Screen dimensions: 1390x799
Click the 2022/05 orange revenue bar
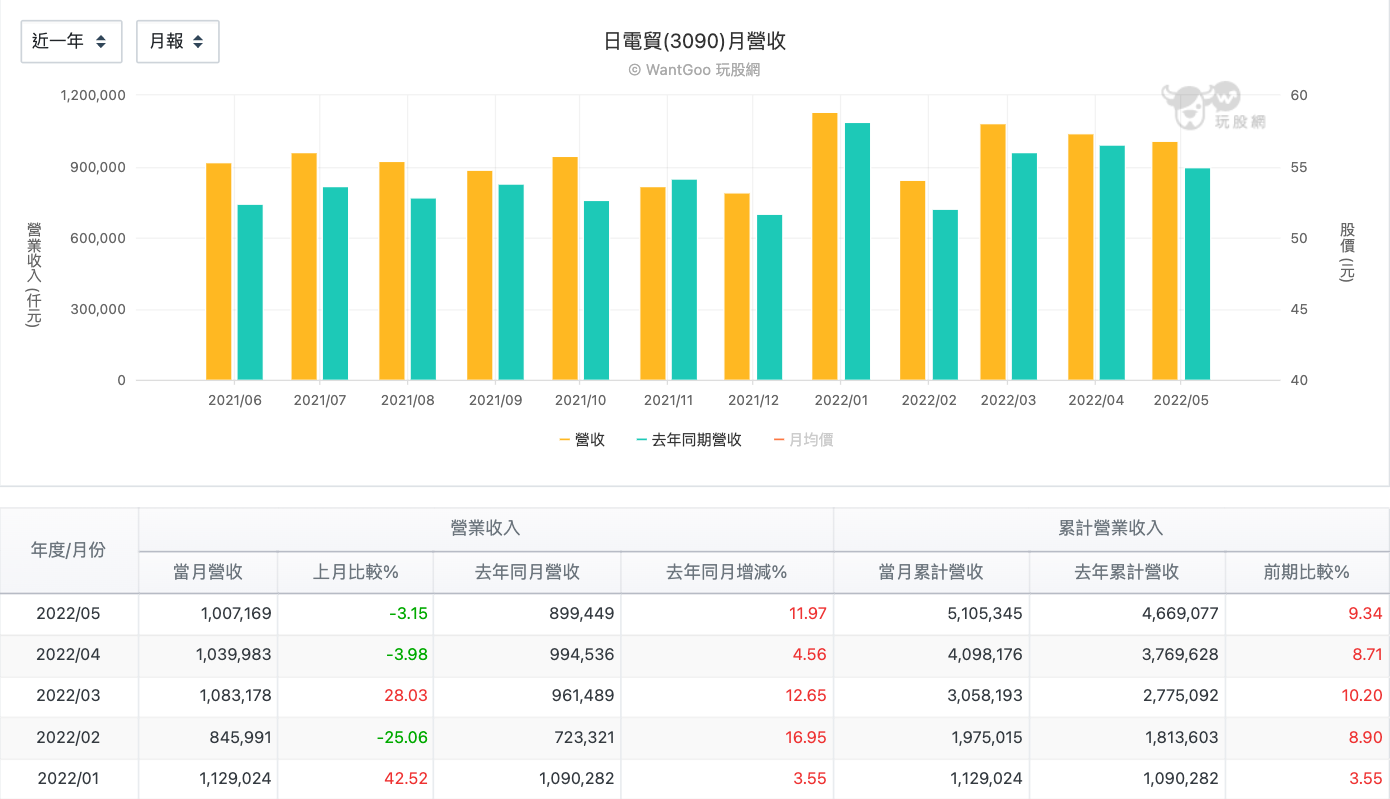[x=1165, y=261]
